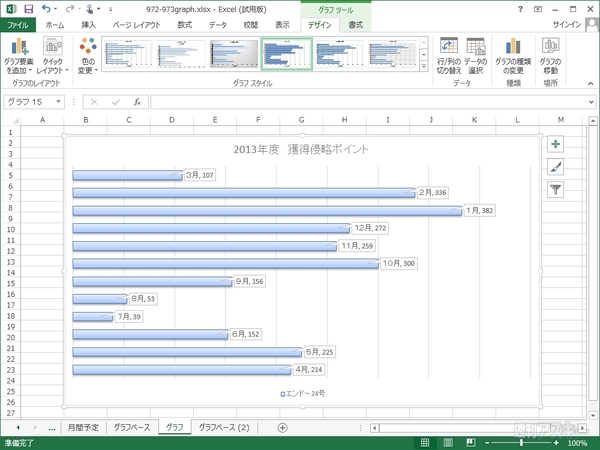Click the 100% zoom level
The width and height of the screenshot is (600, 450).
(577, 443)
